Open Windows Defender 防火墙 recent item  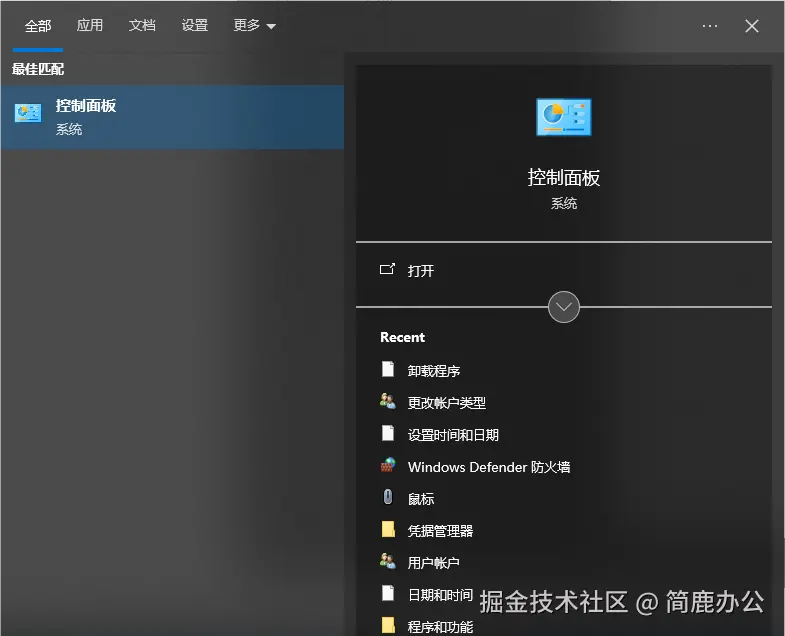(489, 467)
